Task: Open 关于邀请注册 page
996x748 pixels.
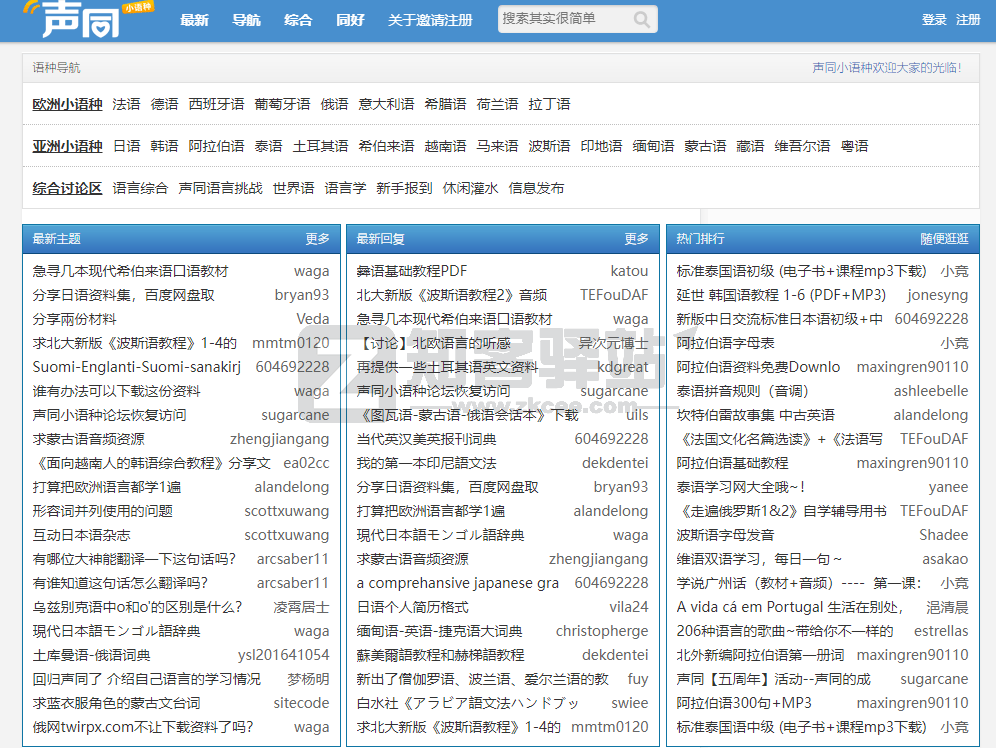Action: click(x=430, y=19)
